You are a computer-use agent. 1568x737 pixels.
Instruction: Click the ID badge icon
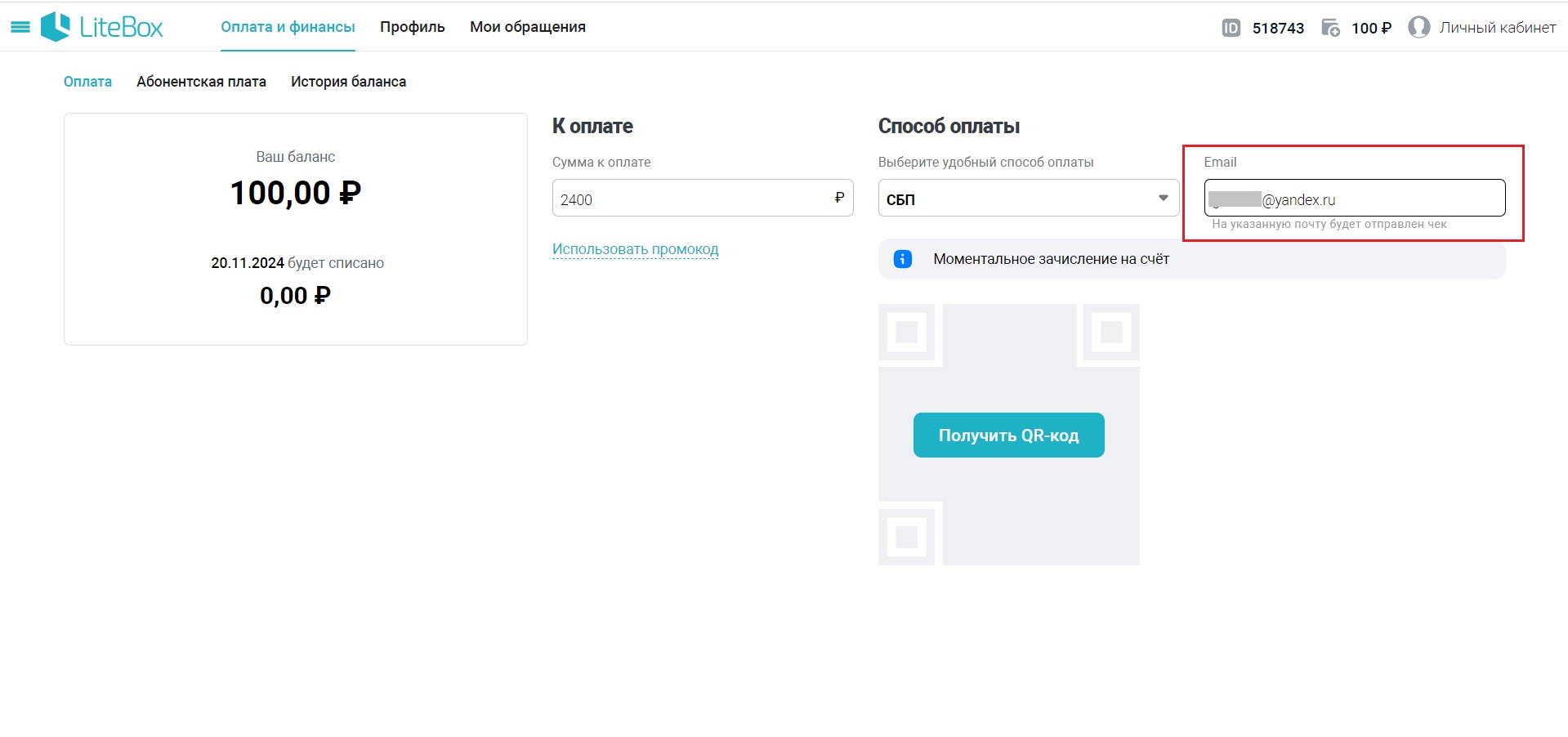[1231, 28]
